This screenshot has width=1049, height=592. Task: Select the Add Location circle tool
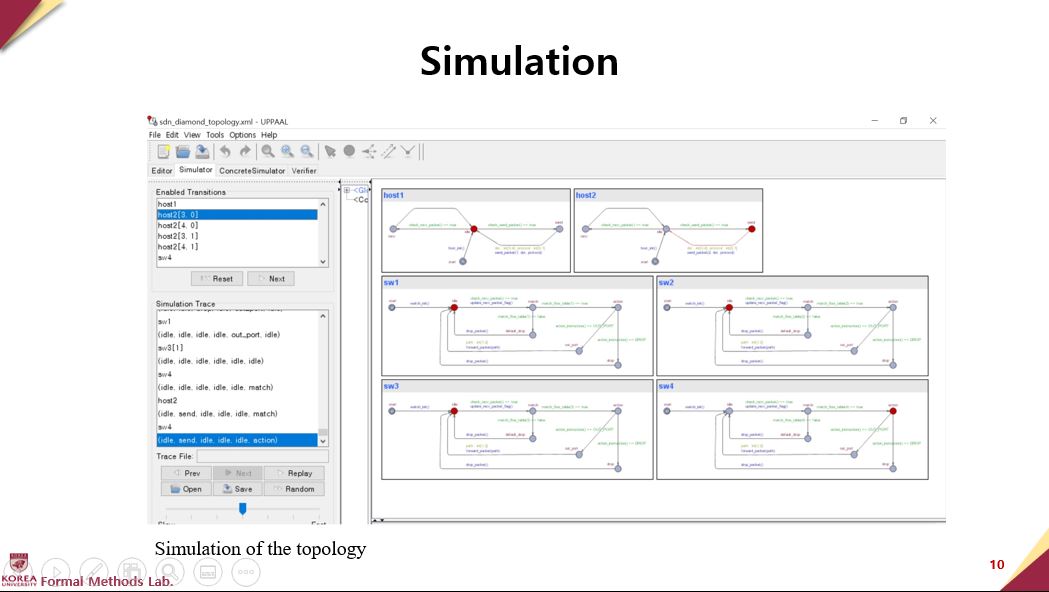pos(349,152)
